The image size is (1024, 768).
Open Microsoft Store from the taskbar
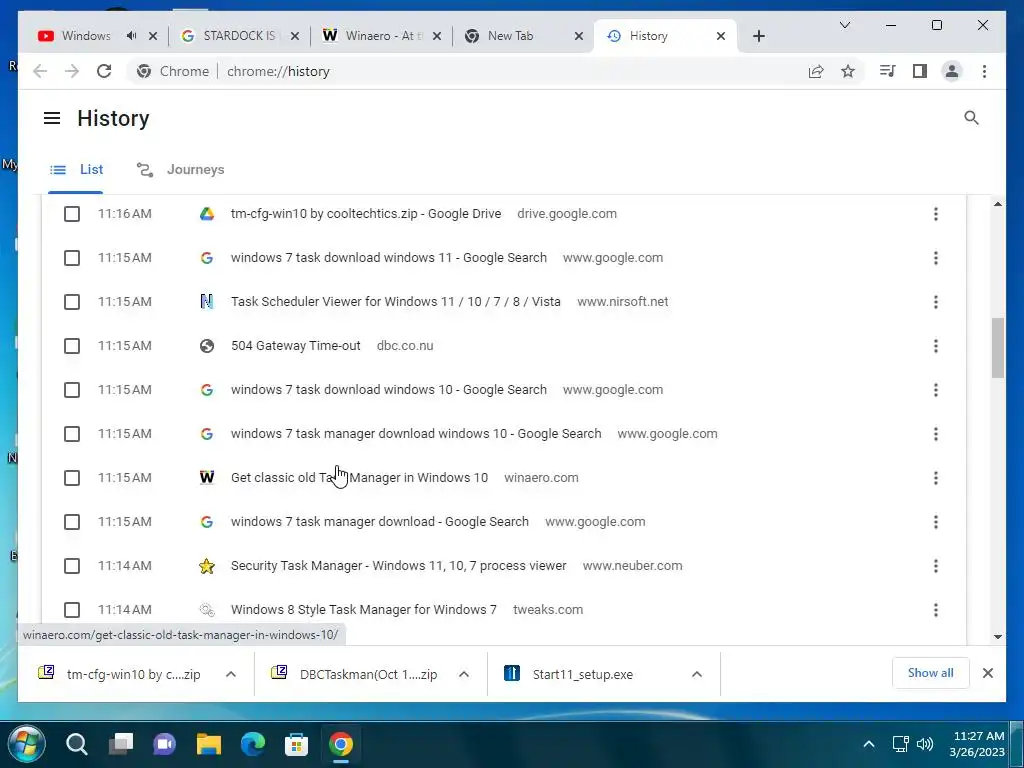(x=296, y=744)
